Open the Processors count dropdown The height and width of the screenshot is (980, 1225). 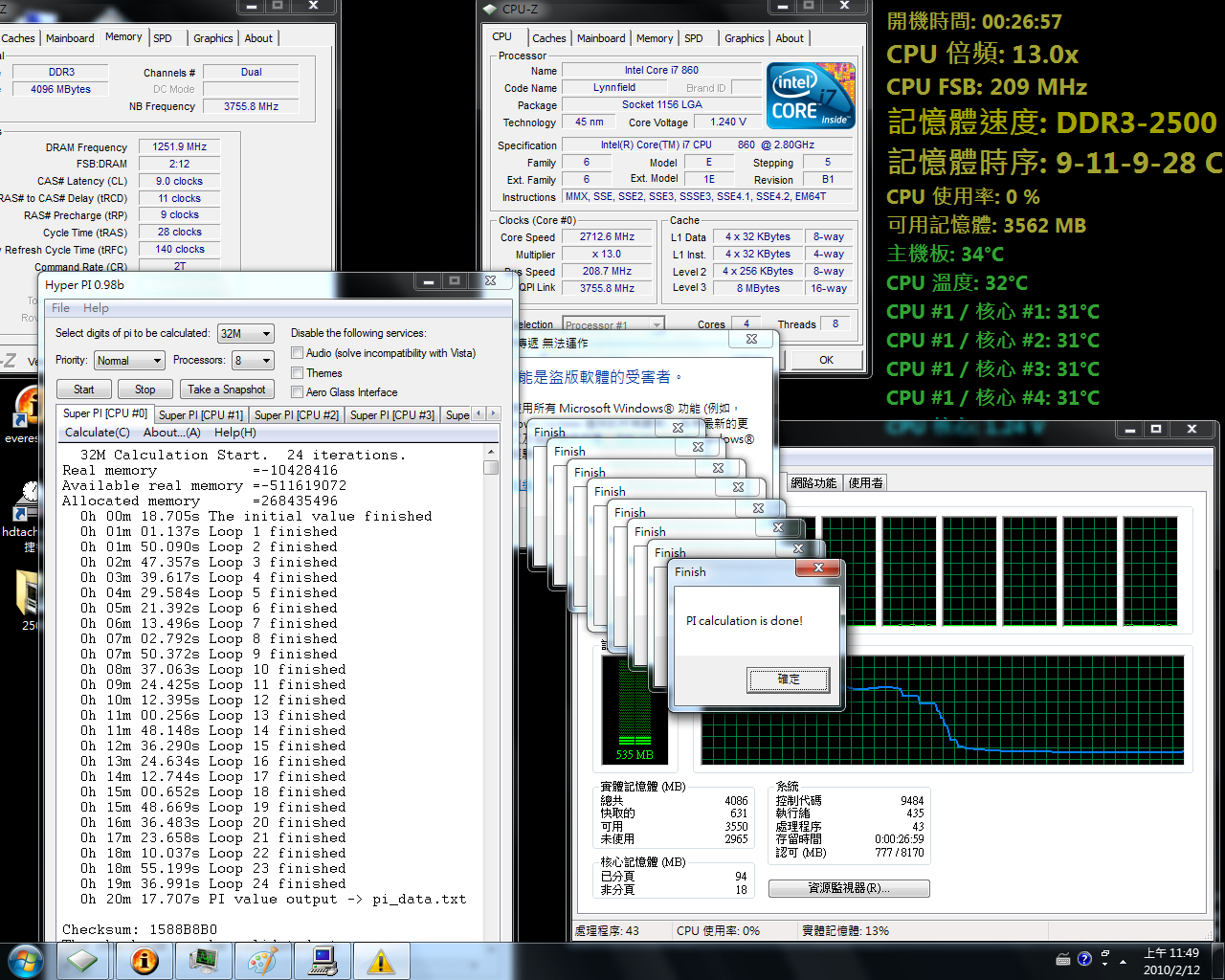(x=253, y=360)
